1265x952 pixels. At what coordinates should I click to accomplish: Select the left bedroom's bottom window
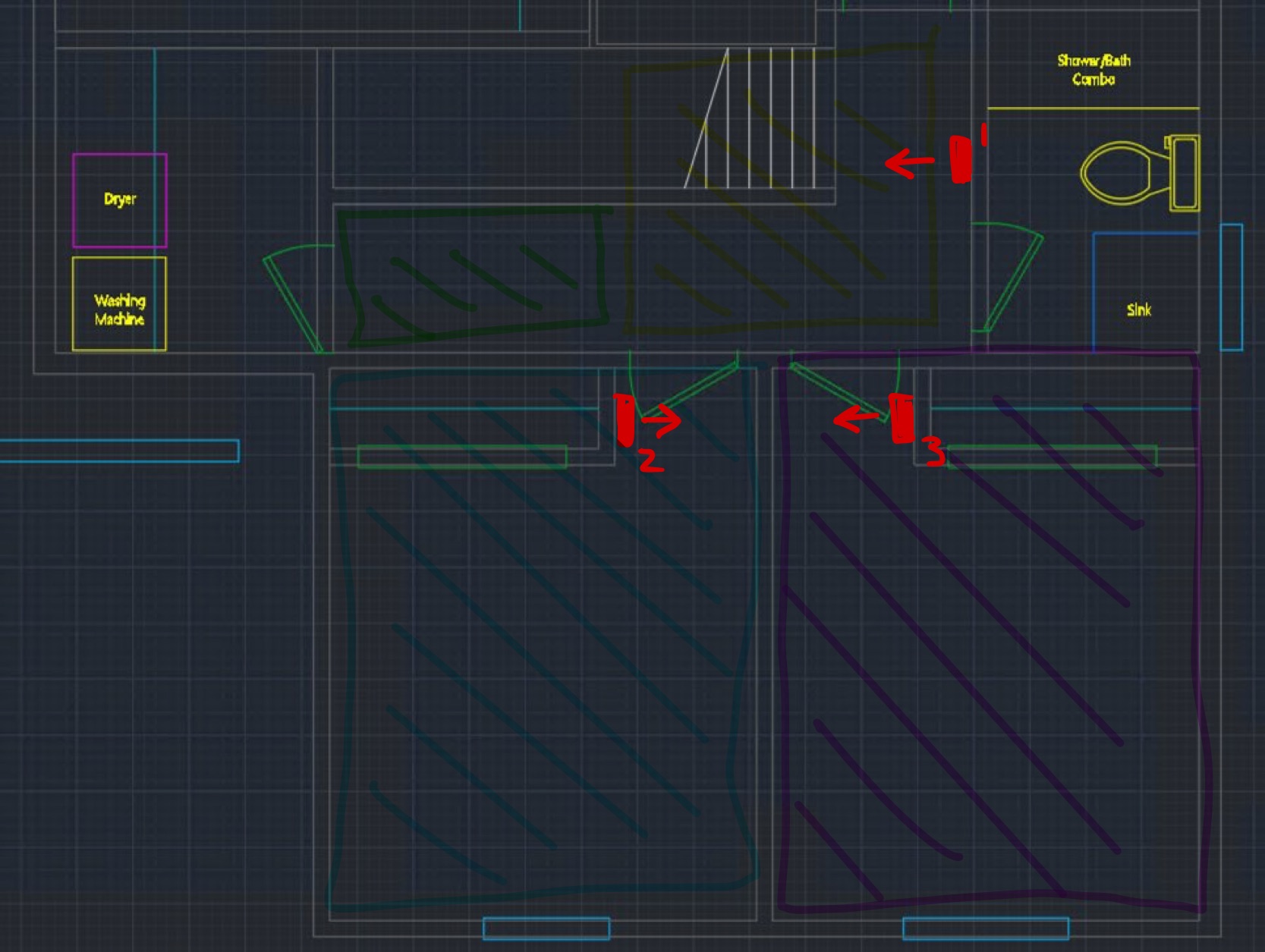point(546,928)
